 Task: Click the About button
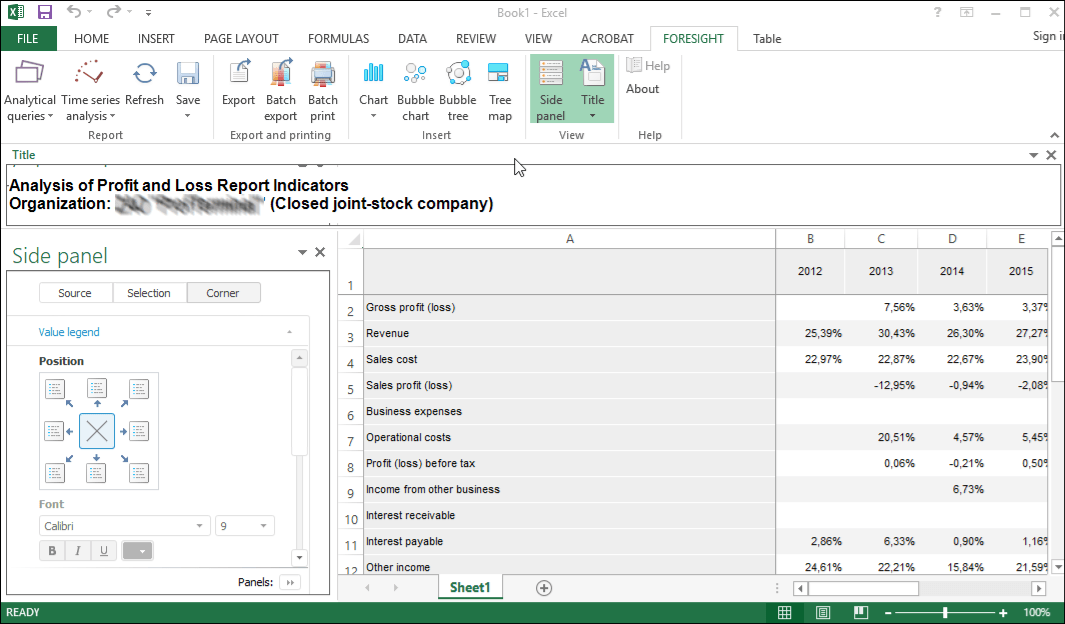[x=642, y=89]
